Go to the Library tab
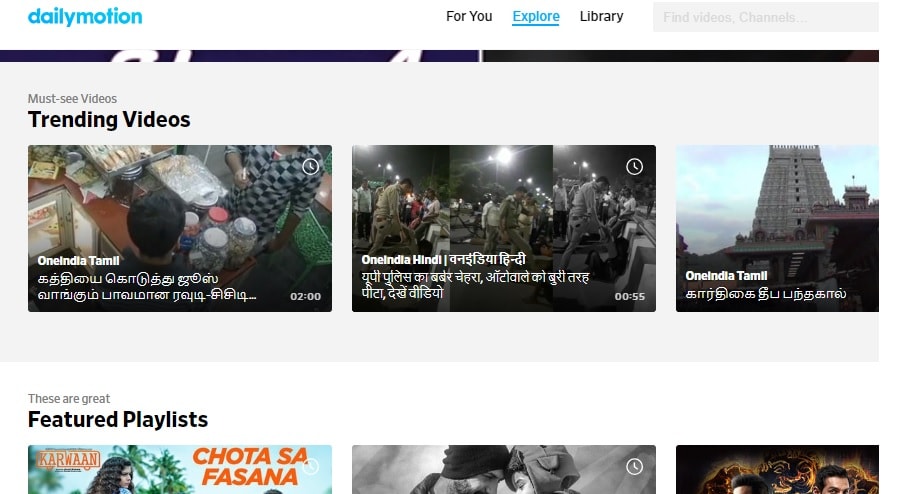Screen dimensions: 915x494 [601, 17]
